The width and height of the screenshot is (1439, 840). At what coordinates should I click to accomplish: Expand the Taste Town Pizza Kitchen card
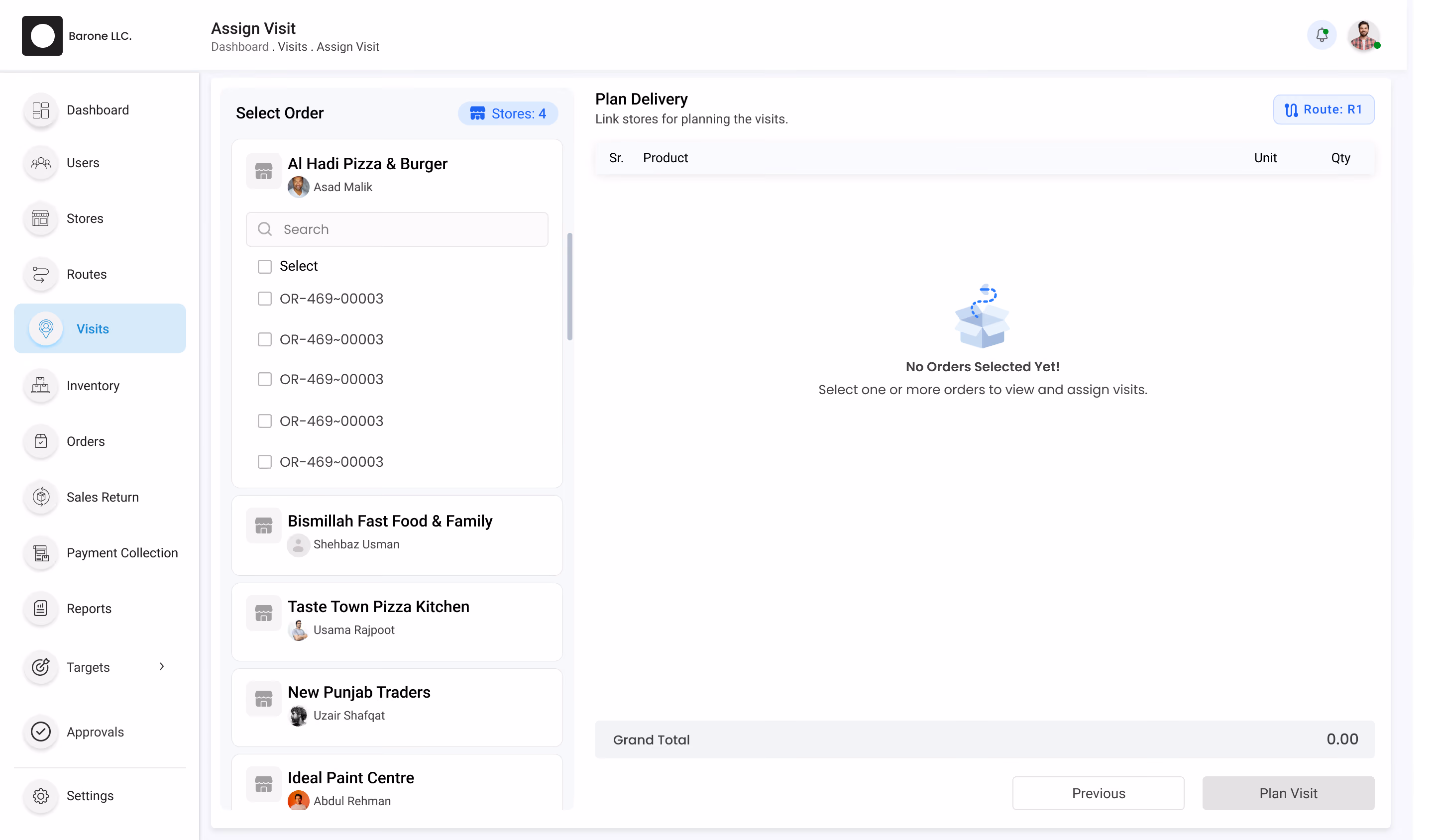397,623
